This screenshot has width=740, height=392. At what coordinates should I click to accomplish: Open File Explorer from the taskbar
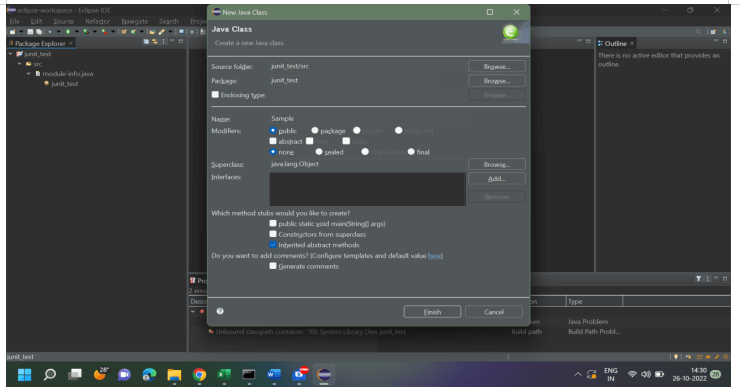pos(174,375)
